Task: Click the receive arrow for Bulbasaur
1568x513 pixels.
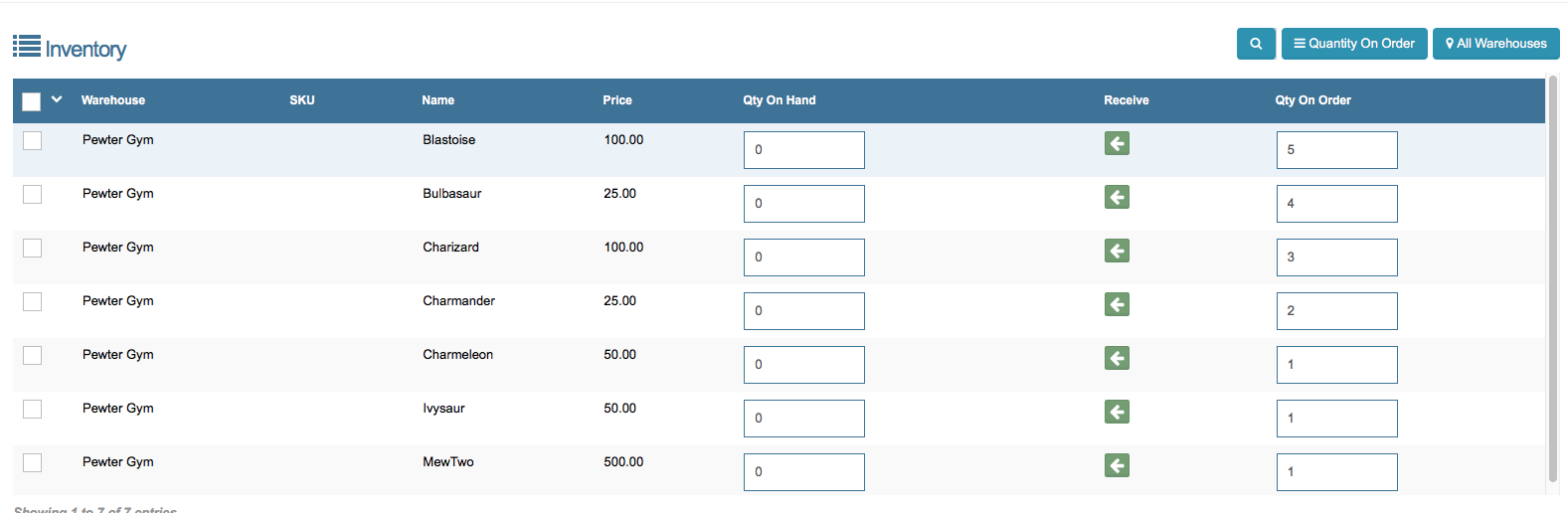Action: pos(1117,198)
